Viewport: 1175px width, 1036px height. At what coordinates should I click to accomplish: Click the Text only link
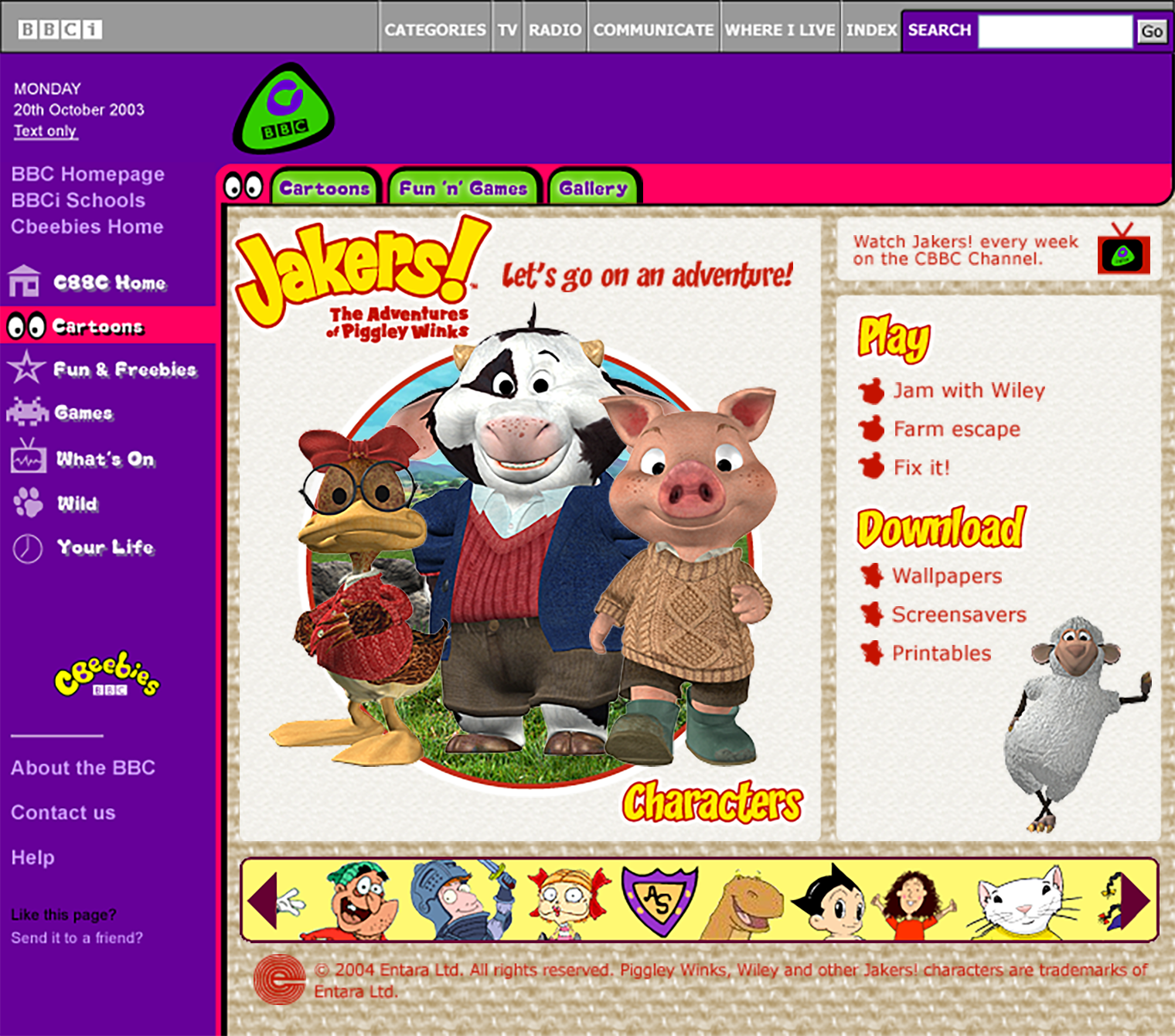(x=46, y=131)
